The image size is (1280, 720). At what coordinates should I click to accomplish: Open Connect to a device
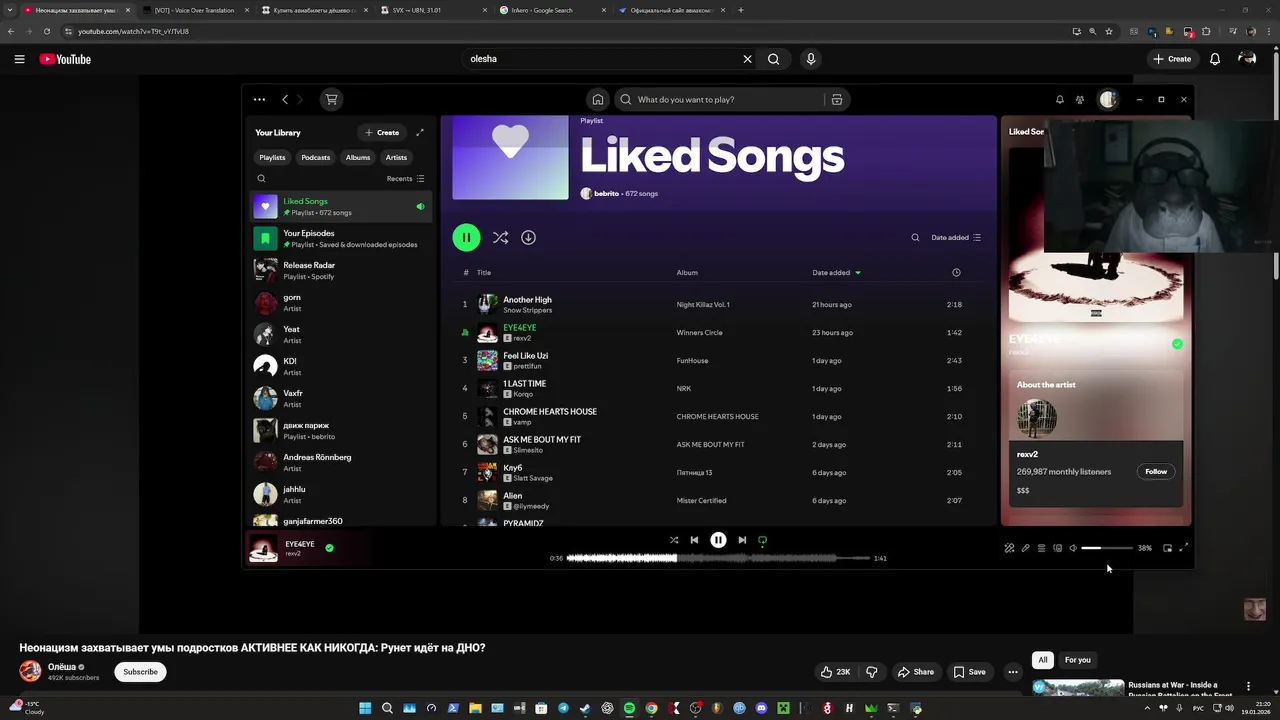coord(1057,548)
